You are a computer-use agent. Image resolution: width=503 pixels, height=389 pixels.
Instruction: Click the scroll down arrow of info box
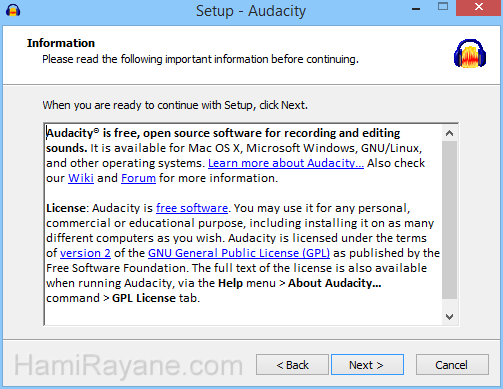click(449, 317)
